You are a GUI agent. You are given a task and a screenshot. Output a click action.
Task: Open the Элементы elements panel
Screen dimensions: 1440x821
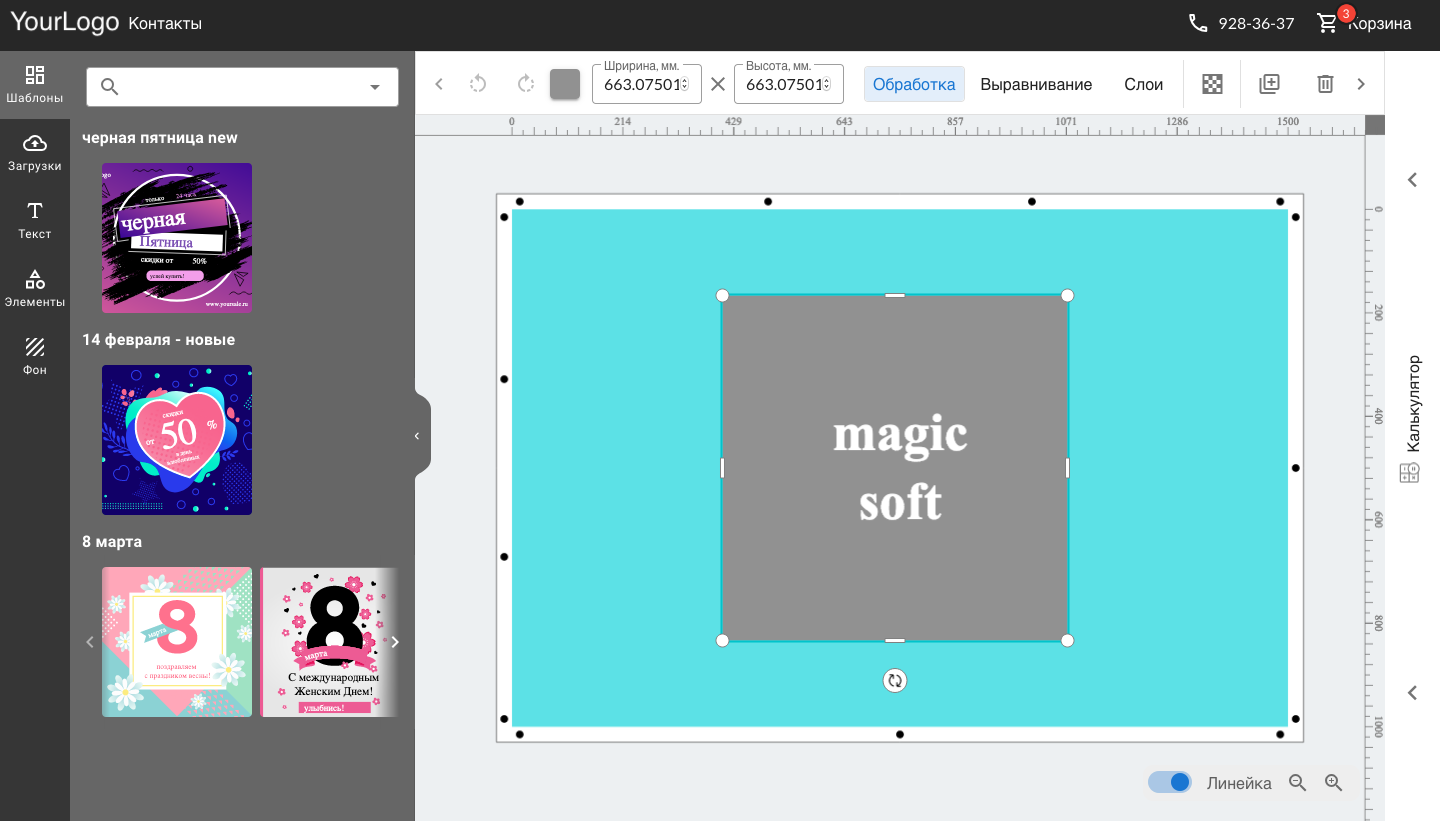coord(35,289)
